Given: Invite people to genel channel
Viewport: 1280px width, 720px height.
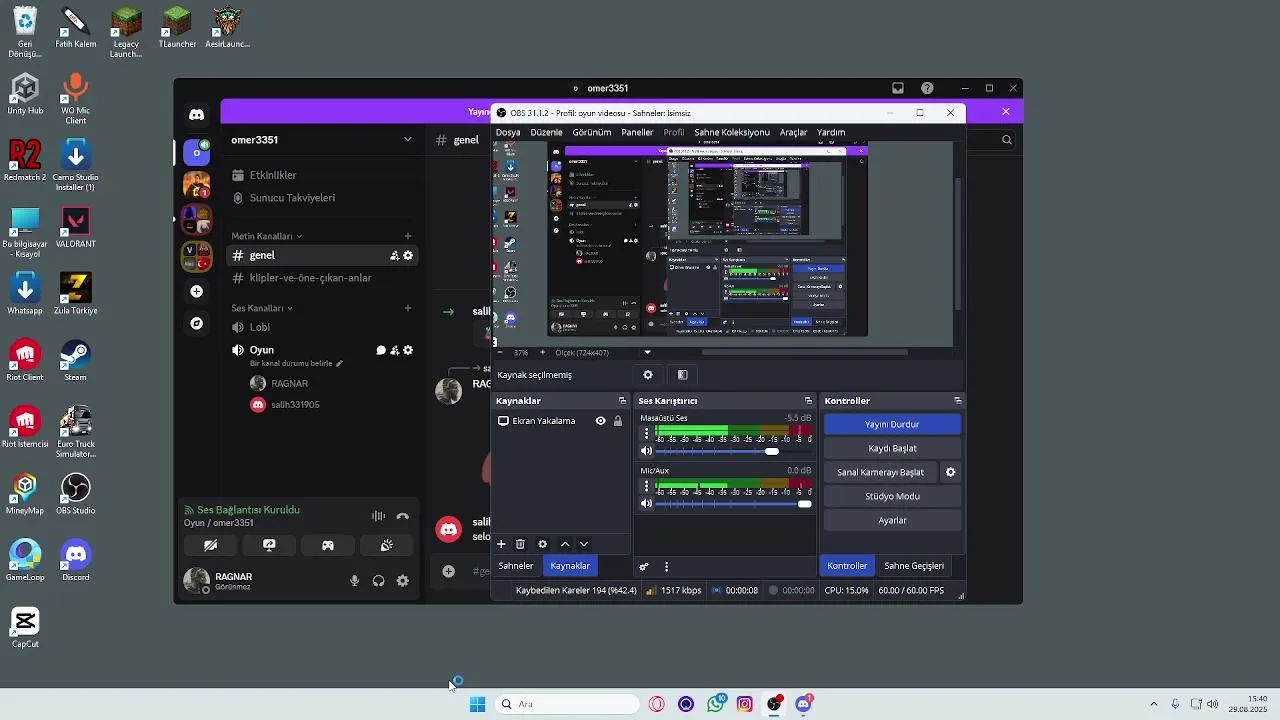Looking at the screenshot, I should [394, 256].
